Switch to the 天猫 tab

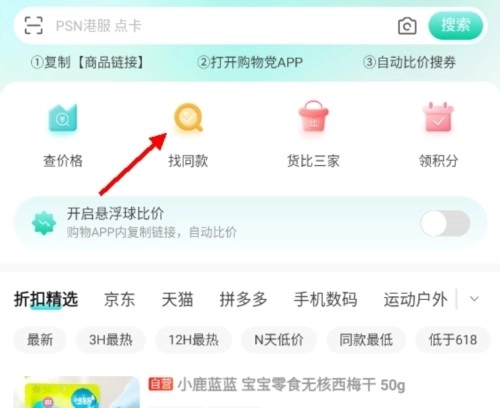(177, 299)
